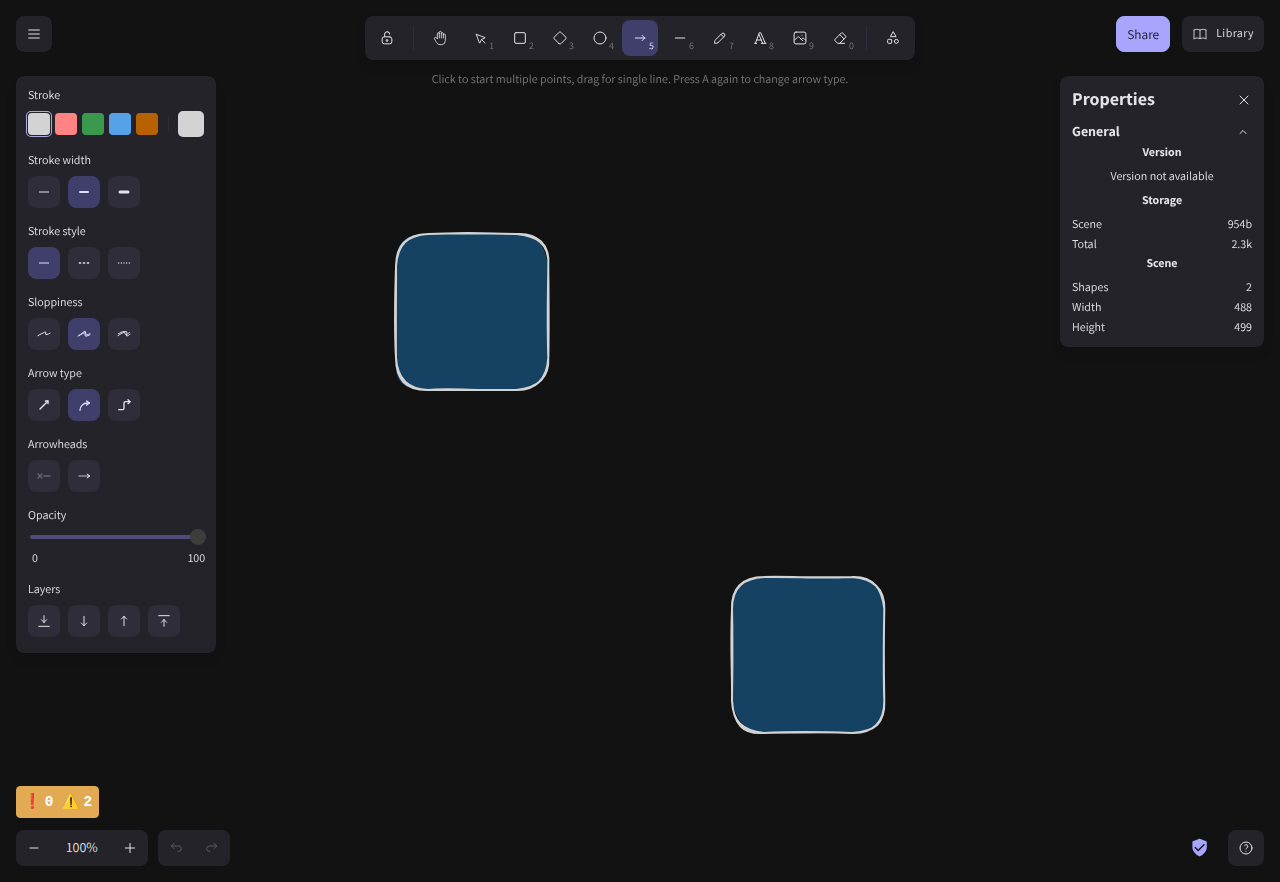Activate the Eraser tool
This screenshot has height=882, width=1280.
coord(840,38)
